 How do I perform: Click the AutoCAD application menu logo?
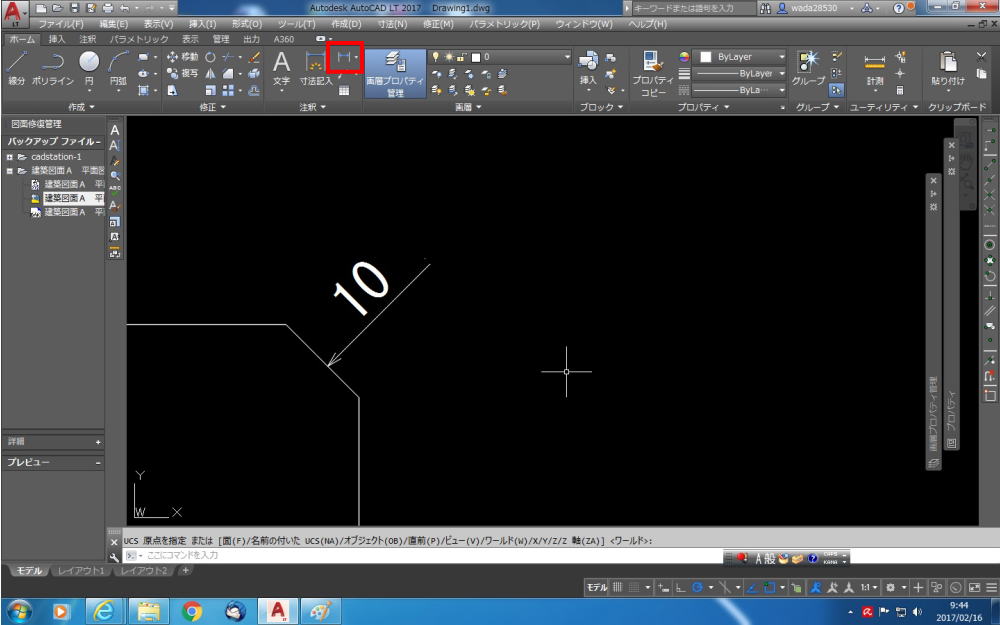(x=14, y=14)
